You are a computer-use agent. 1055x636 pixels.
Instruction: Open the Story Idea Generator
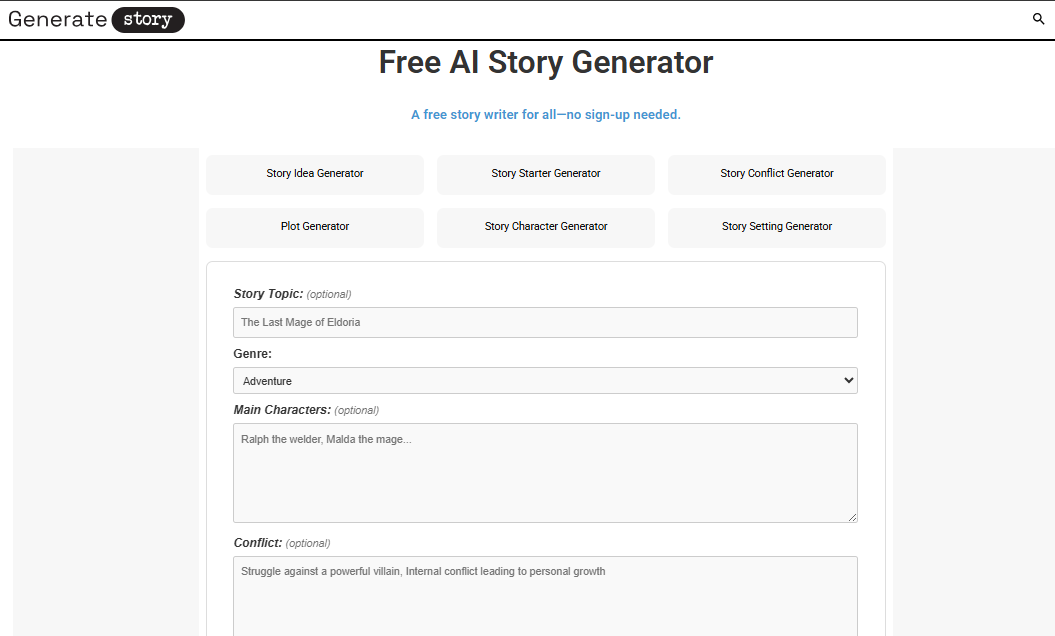tap(314, 174)
